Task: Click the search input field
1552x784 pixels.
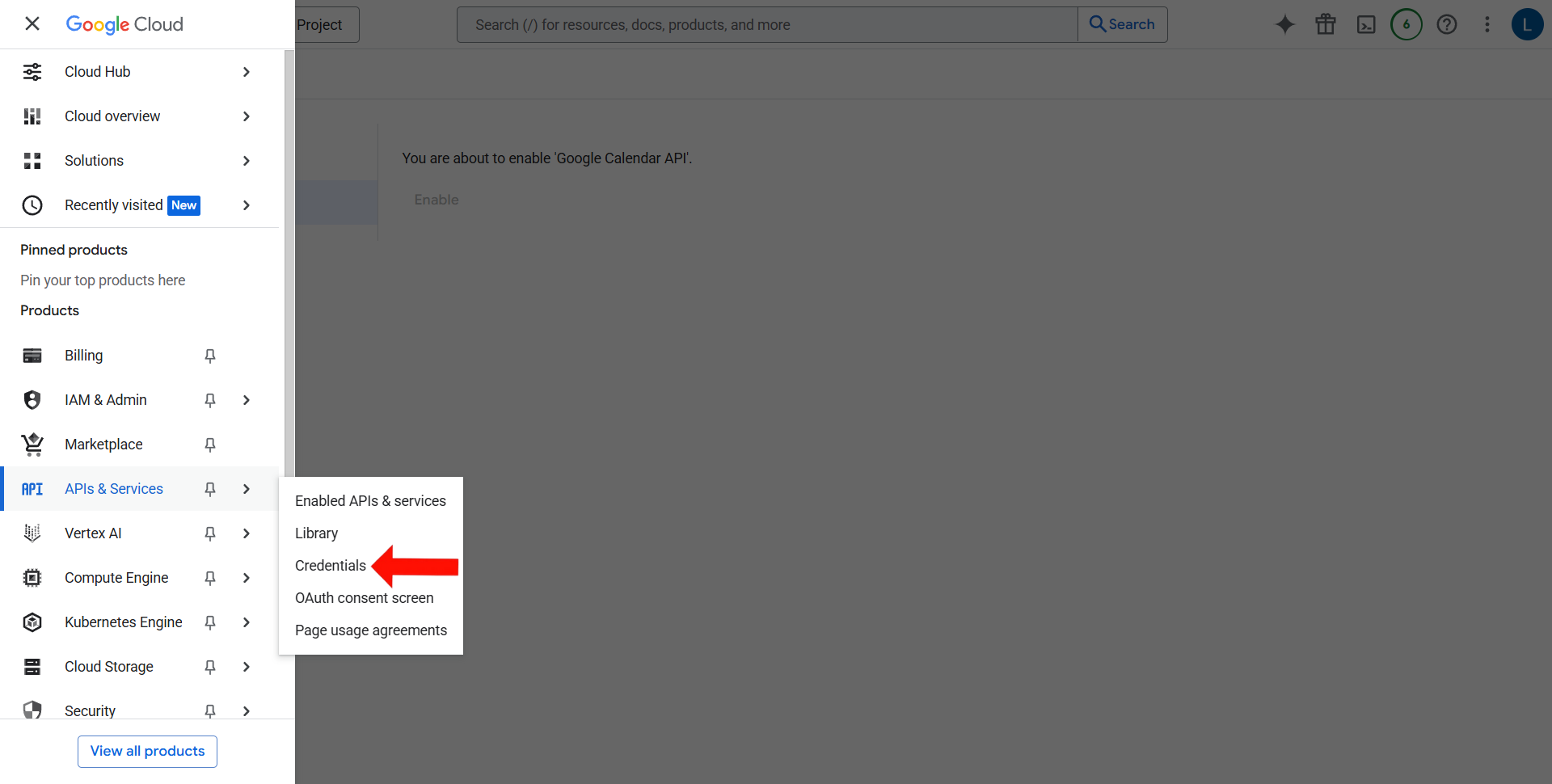Action: click(767, 25)
